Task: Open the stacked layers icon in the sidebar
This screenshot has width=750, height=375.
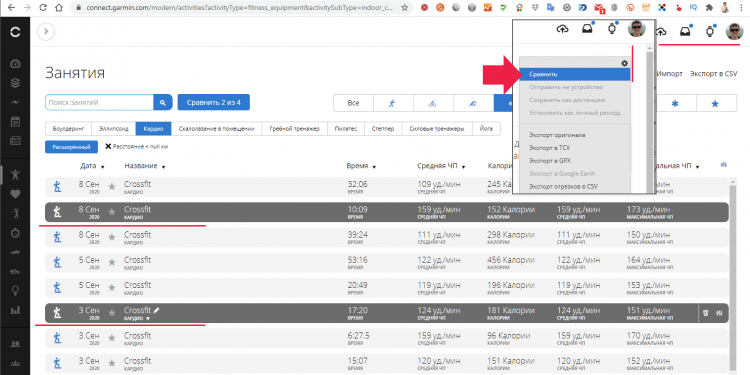Action: click(x=15, y=83)
